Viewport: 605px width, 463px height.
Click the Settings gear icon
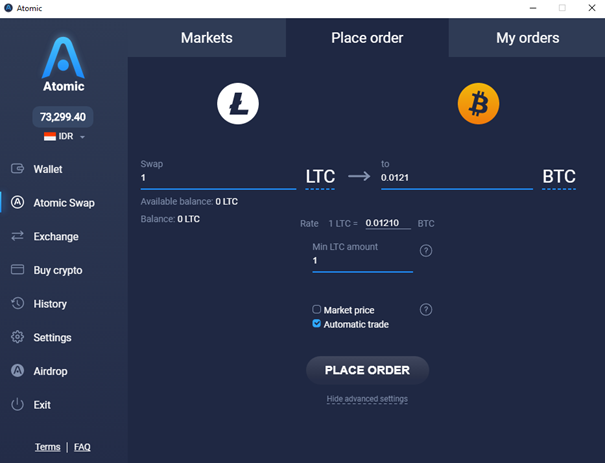17,337
